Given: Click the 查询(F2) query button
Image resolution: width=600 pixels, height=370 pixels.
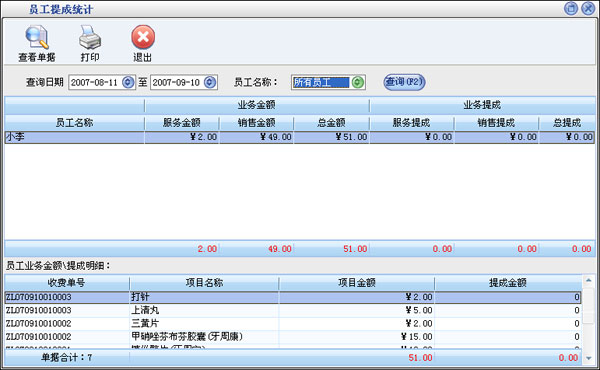Looking at the screenshot, I should coord(404,82).
